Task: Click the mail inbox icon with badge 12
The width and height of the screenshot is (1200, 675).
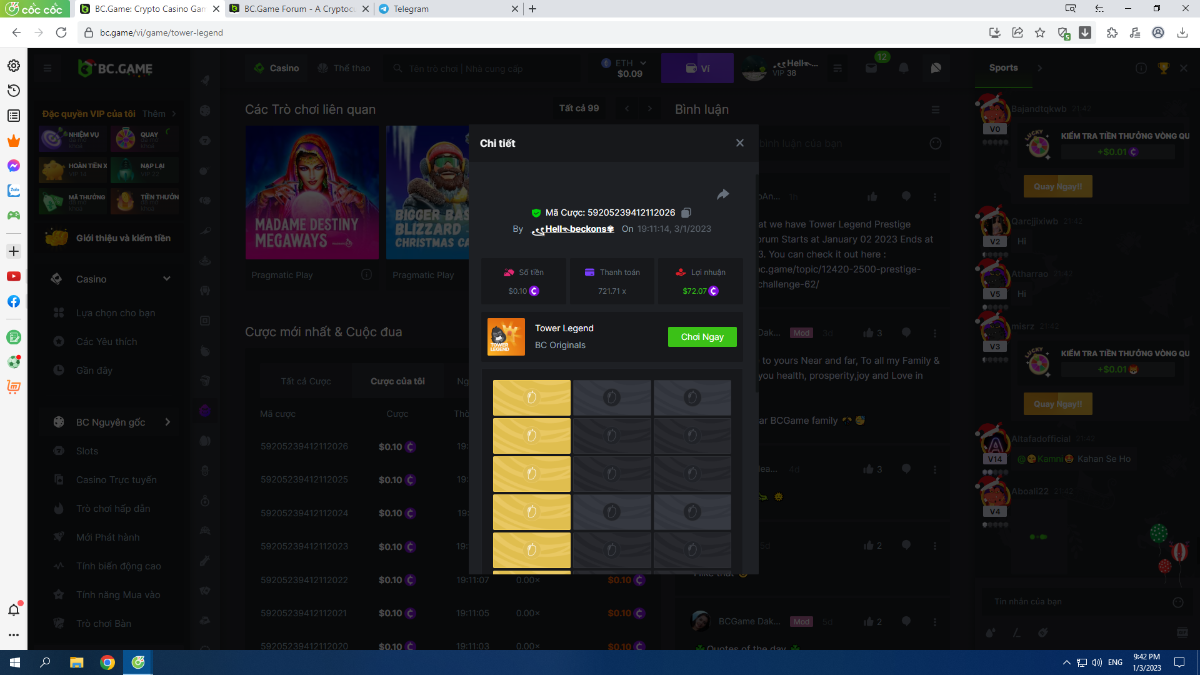Action: (x=877, y=68)
